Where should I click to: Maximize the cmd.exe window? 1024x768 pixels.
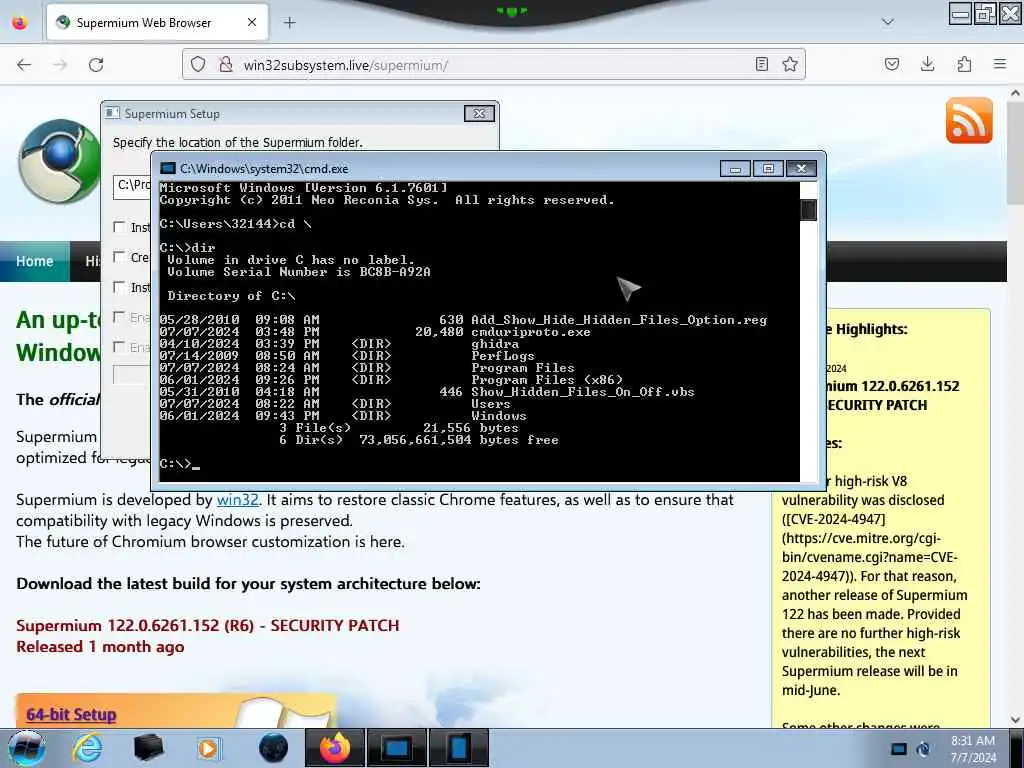click(768, 168)
